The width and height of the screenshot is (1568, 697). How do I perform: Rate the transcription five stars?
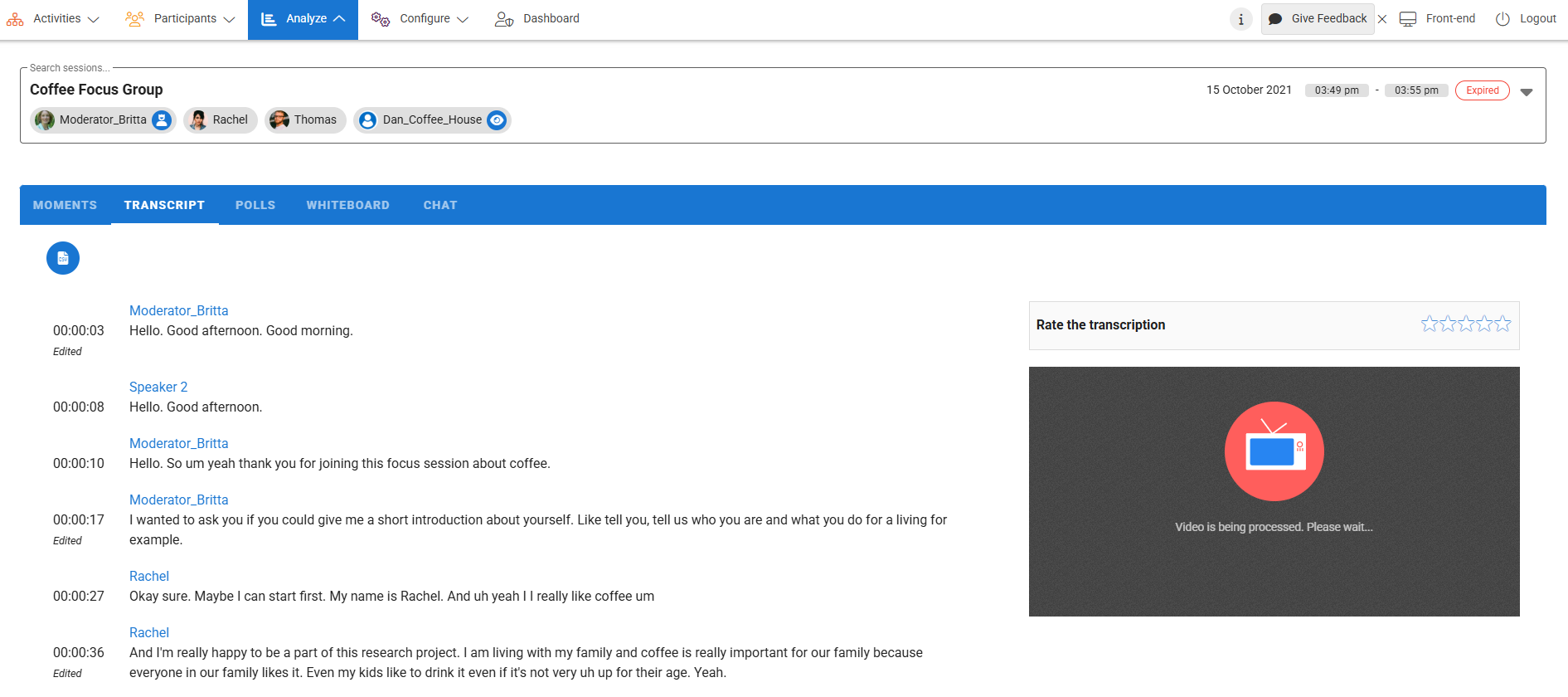[x=1502, y=324]
